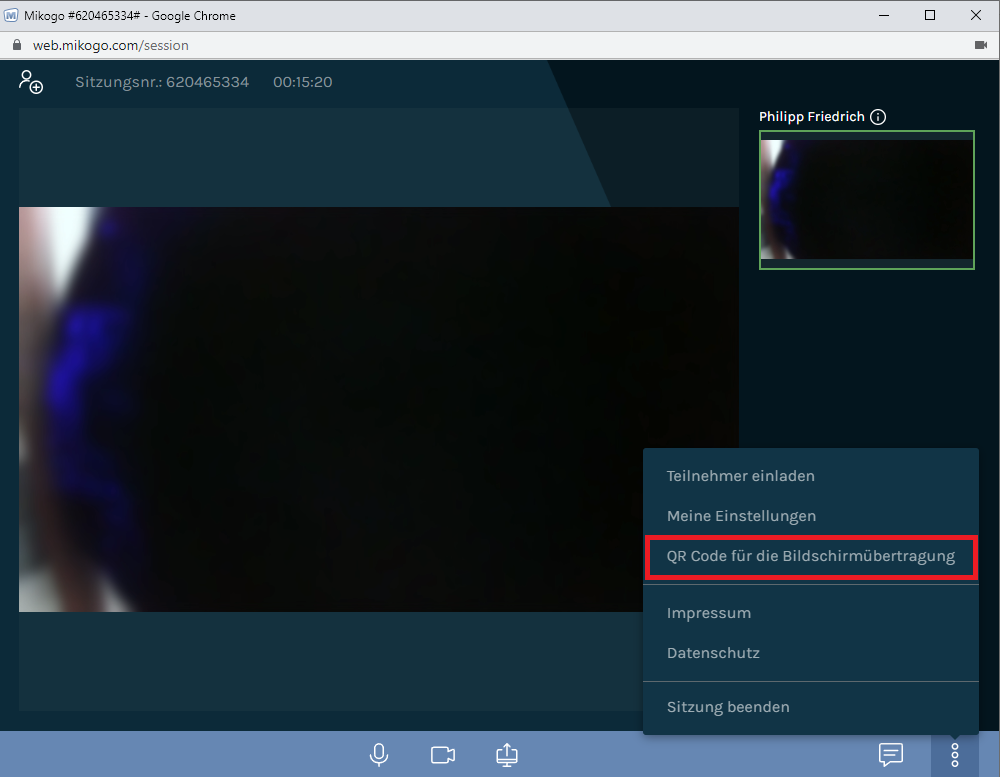Viewport: 1000px width, 777px height.
Task: Maximize the Chrome window
Action: pyautogui.click(x=930, y=15)
